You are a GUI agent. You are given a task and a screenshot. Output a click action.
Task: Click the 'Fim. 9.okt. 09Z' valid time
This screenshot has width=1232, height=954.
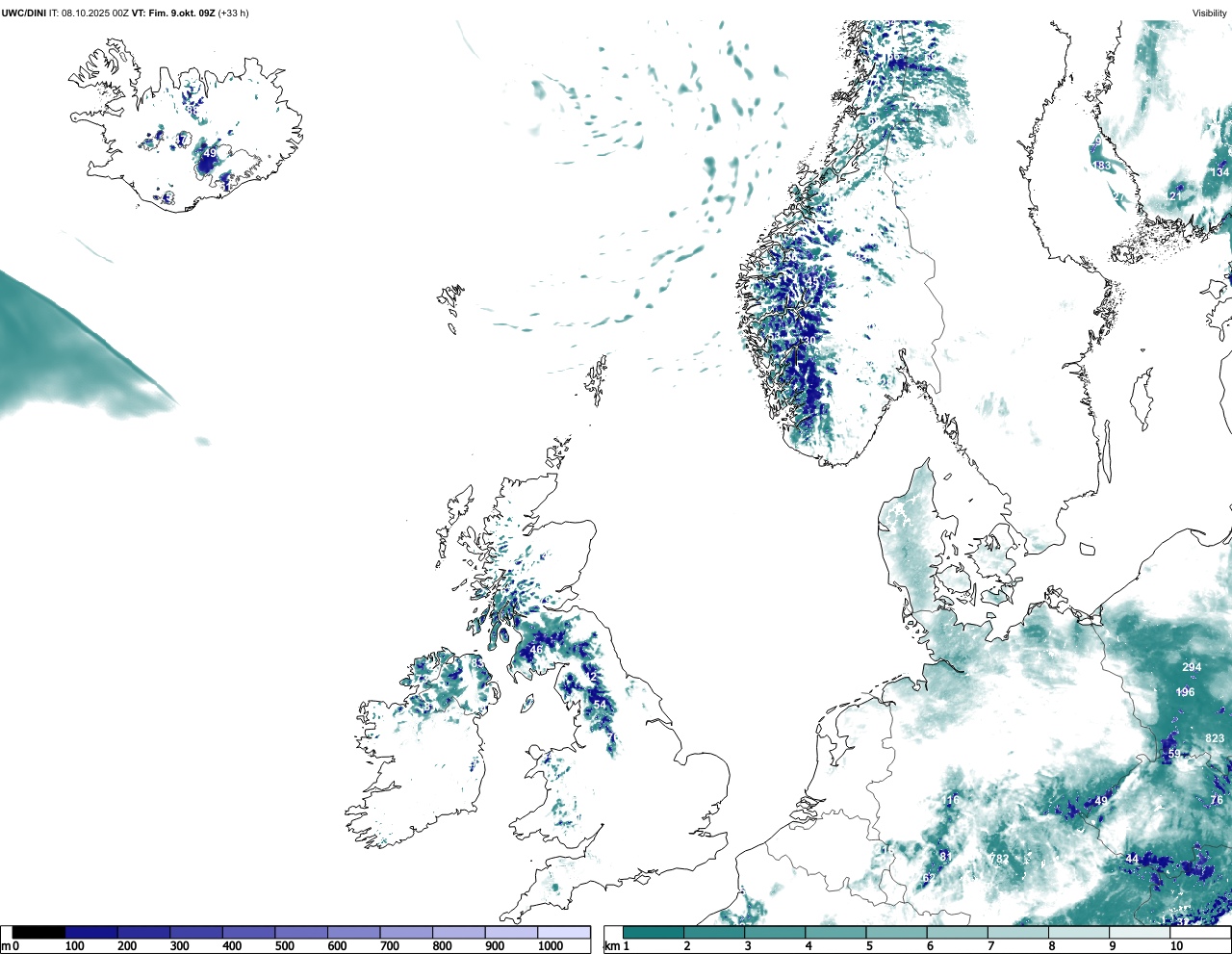[181, 13]
